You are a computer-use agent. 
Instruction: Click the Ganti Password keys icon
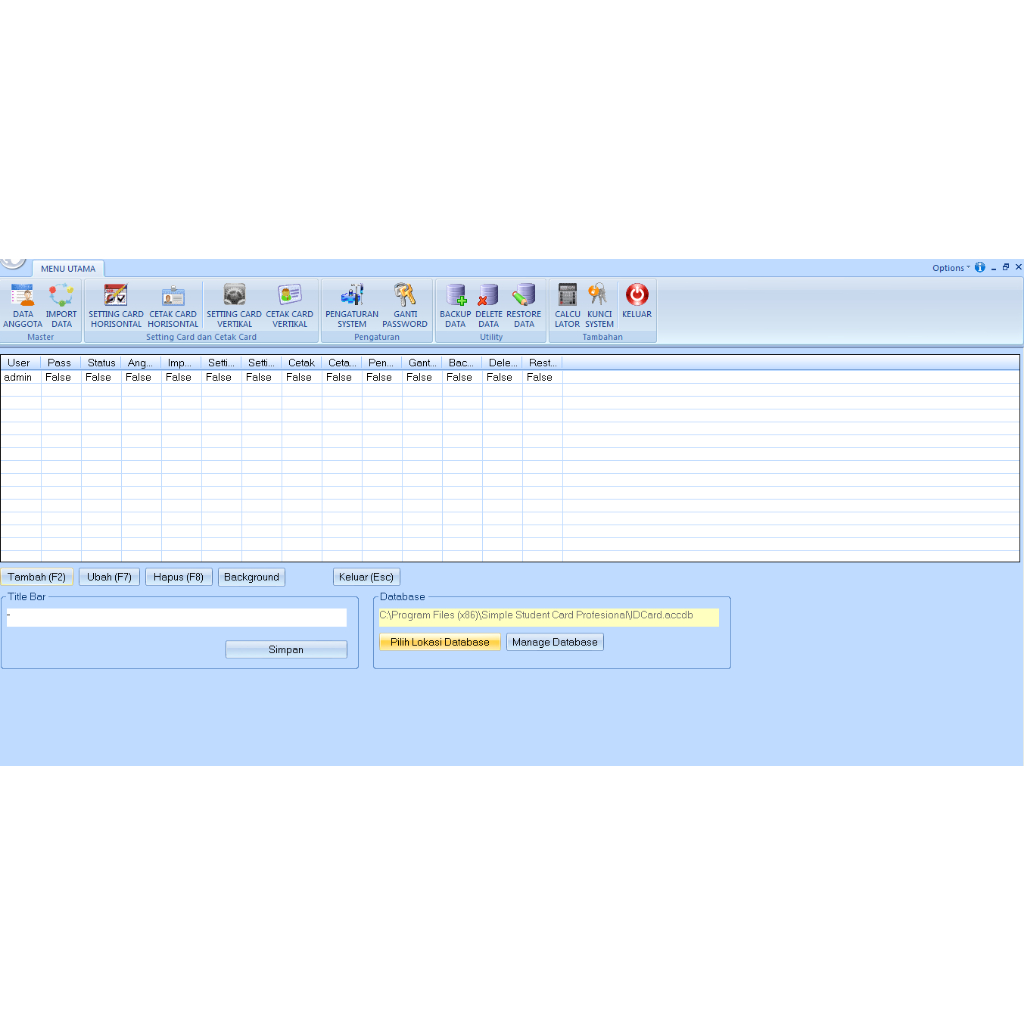click(x=405, y=305)
